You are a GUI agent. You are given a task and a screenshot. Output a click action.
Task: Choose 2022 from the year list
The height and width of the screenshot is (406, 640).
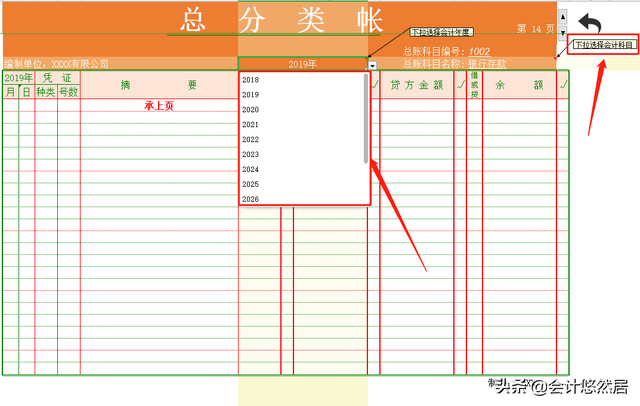[x=250, y=140]
